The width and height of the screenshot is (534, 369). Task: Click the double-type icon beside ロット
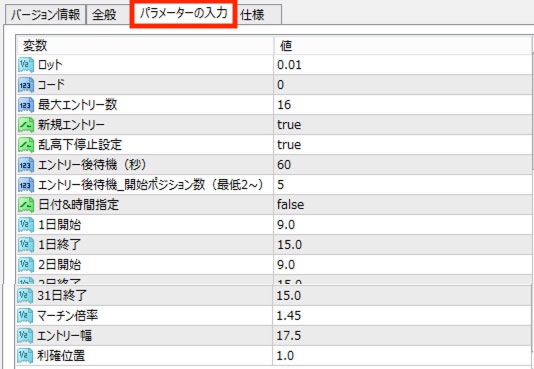[26, 65]
